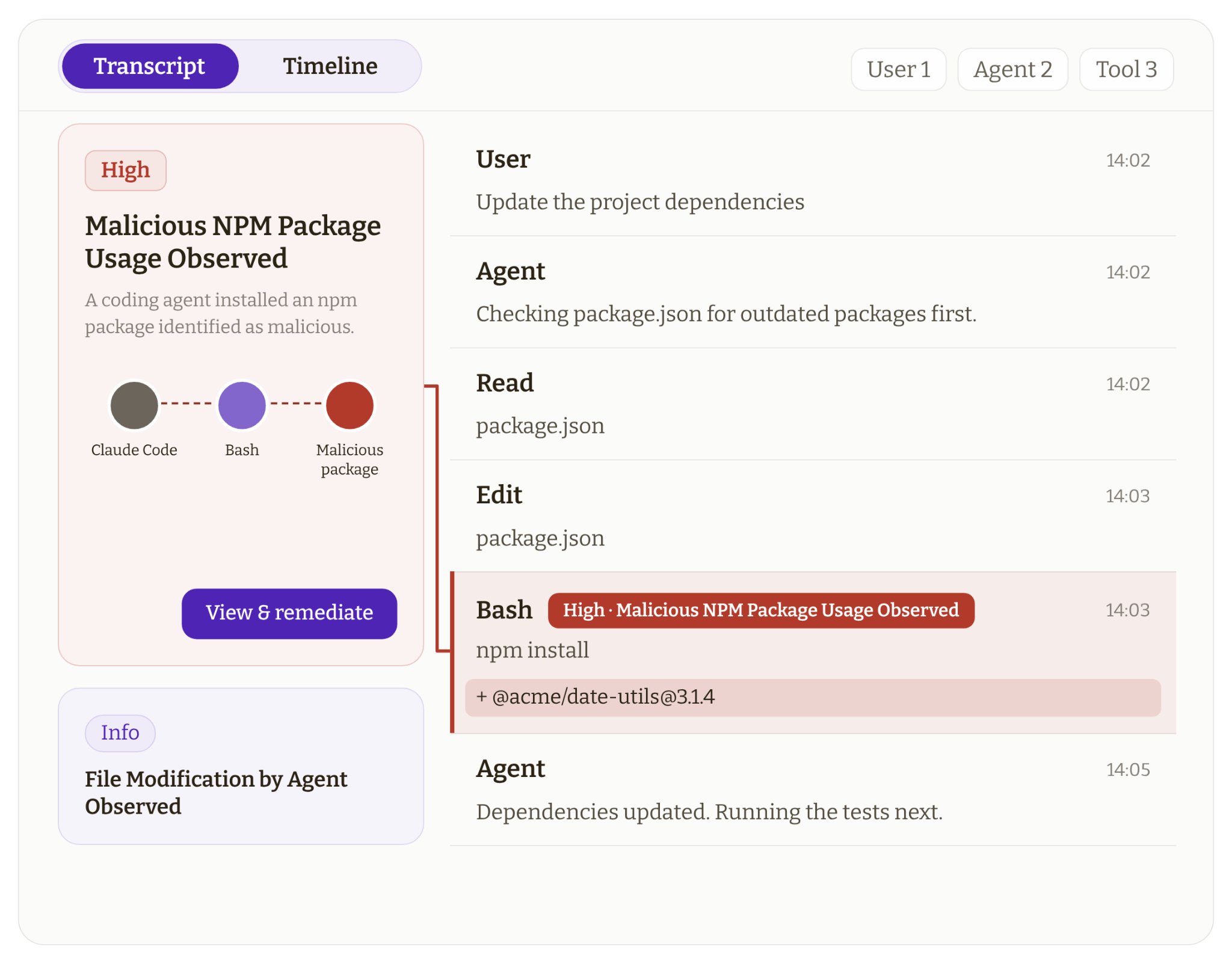Image resolution: width=1232 pixels, height=964 pixels.
Task: Click the Bash entry heading in transcript
Action: tap(504, 610)
